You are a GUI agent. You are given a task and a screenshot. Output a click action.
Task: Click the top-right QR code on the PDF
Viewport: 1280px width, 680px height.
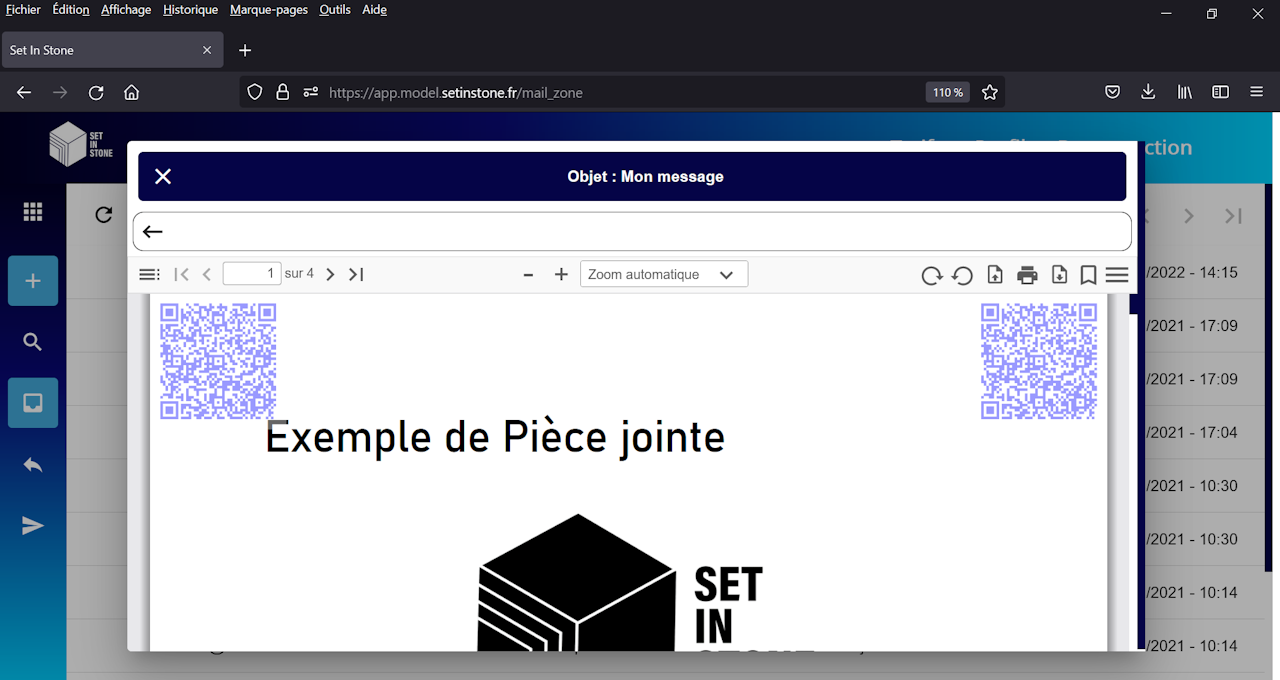[x=1039, y=361]
